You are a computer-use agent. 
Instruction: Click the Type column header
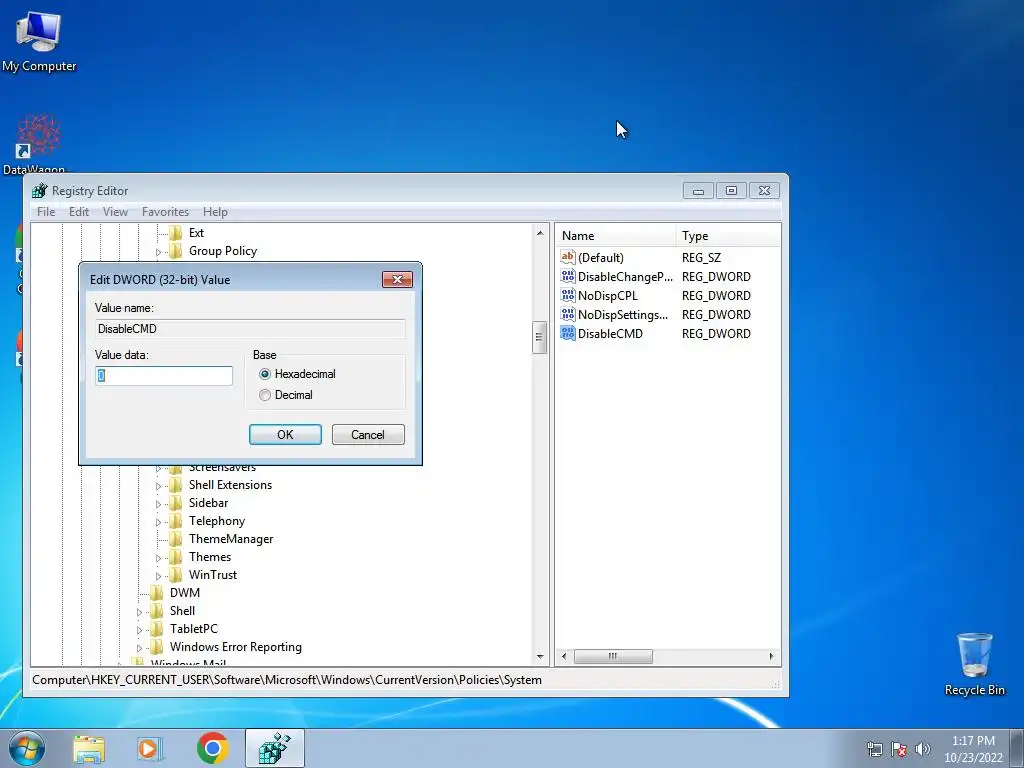[x=728, y=236]
